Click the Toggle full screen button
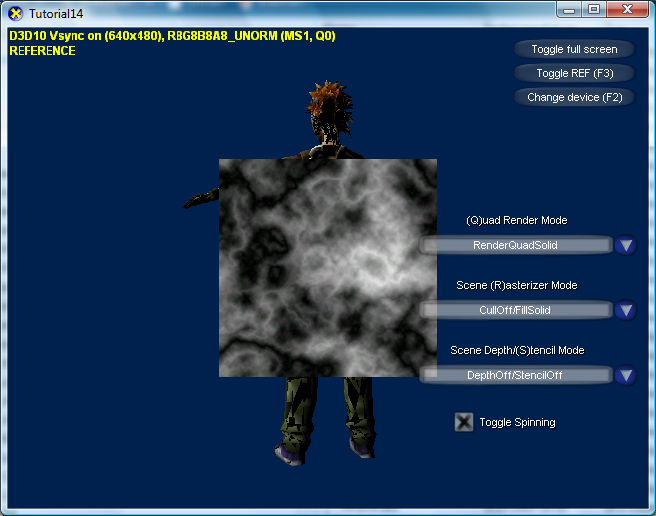 point(574,49)
